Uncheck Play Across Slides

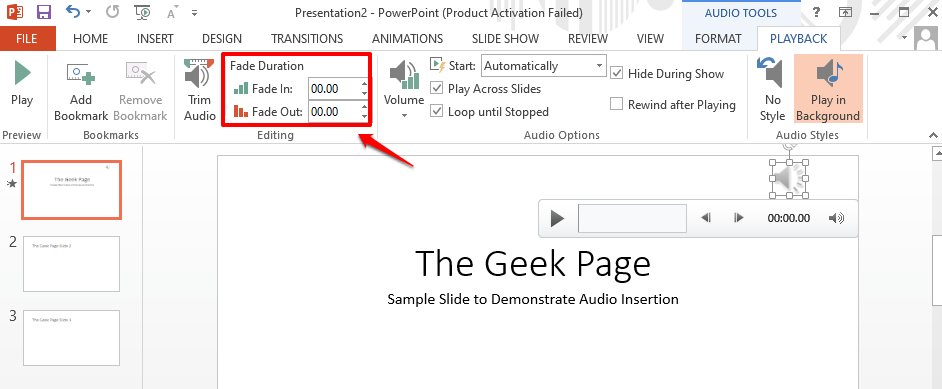tap(437, 89)
